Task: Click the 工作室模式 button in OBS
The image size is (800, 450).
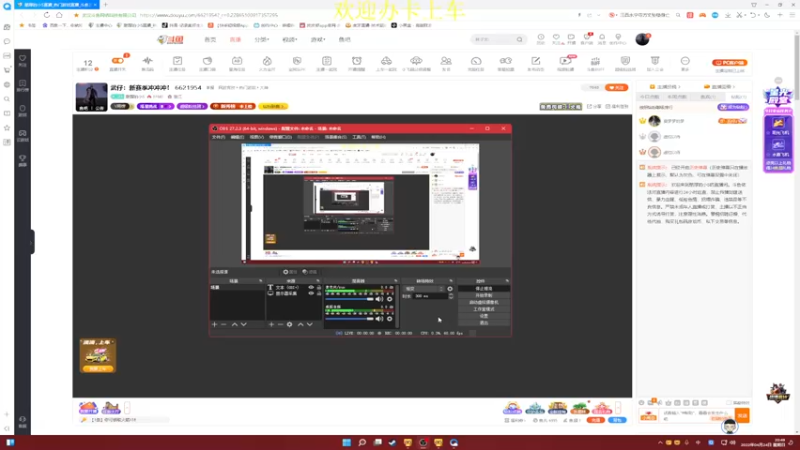Action: coord(484,309)
